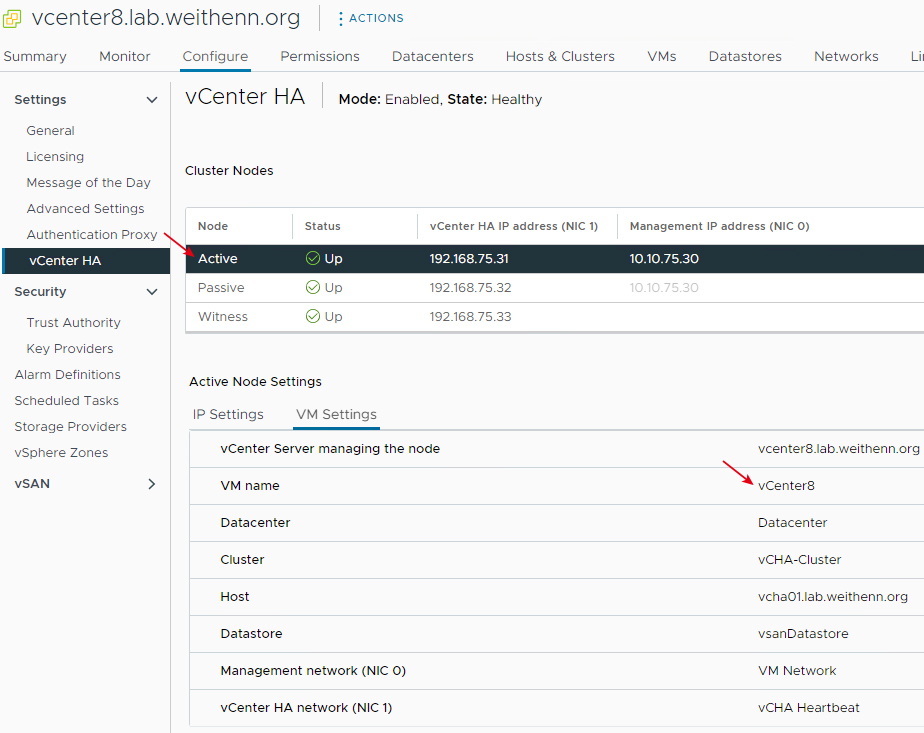
Task: Click the host vcha01.lab.weithenn.org value
Action: [833, 597]
